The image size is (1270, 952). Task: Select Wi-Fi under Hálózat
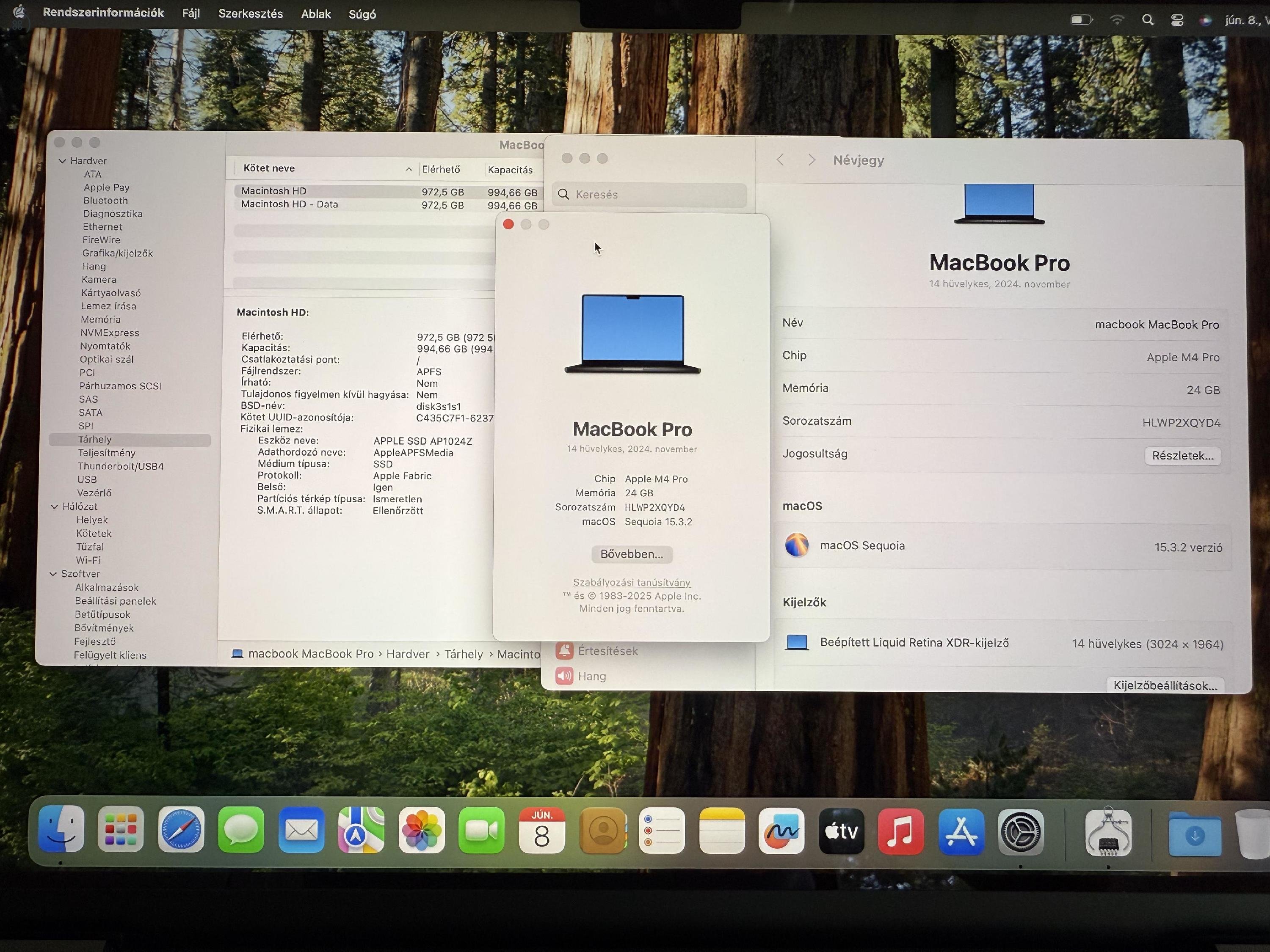pos(88,560)
